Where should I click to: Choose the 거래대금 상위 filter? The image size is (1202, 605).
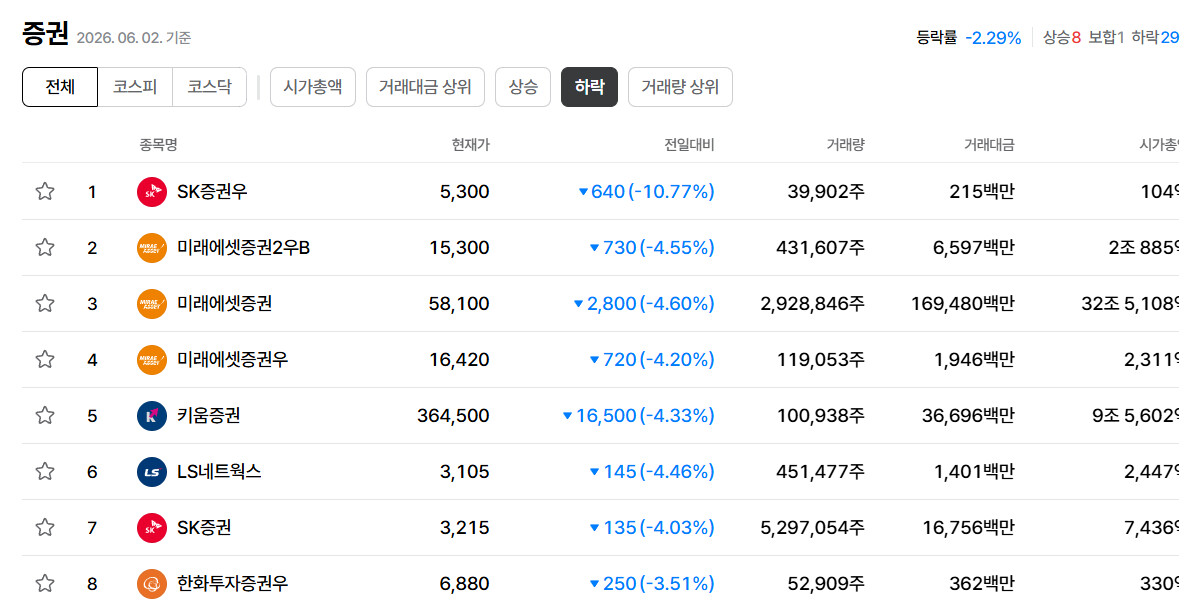425,87
